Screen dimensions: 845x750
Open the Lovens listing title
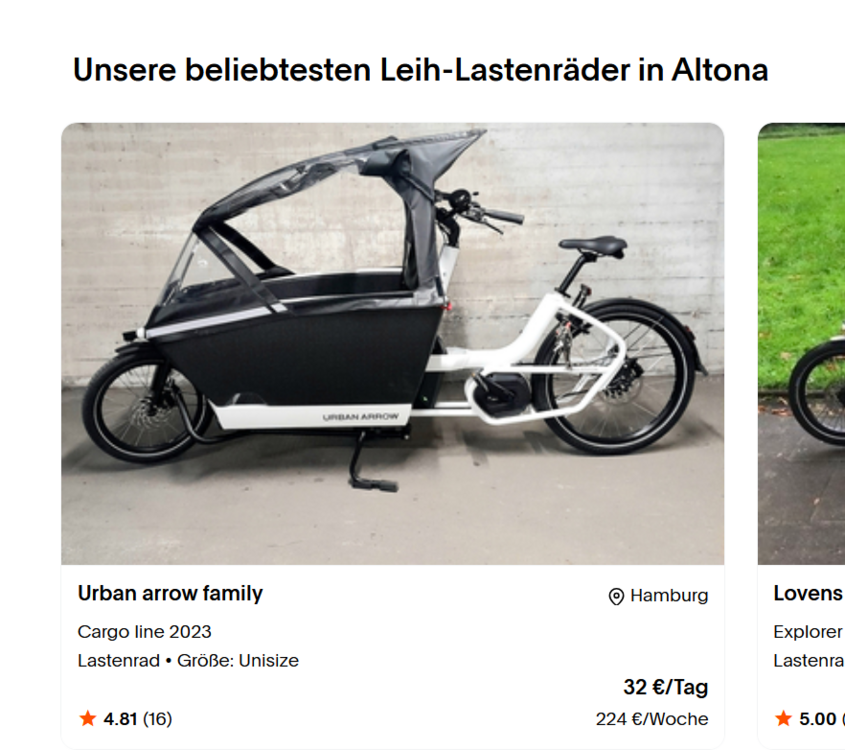(808, 593)
